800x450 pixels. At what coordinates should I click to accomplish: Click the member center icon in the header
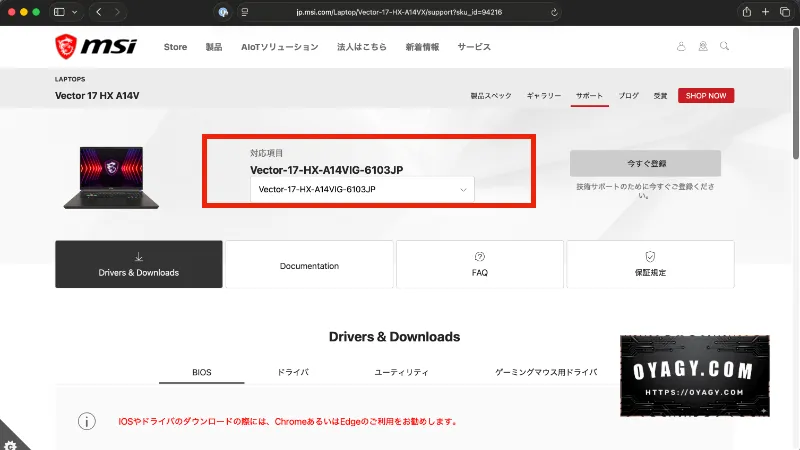tap(703, 46)
